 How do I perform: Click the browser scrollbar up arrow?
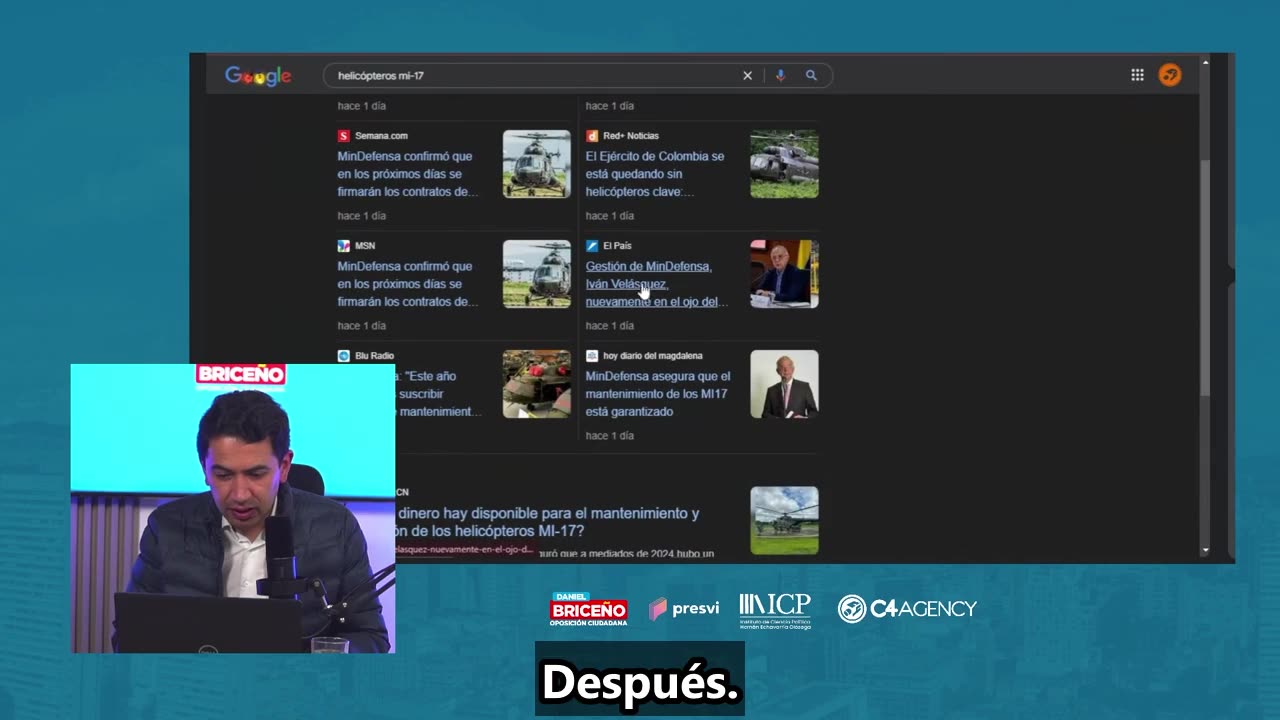pyautogui.click(x=1205, y=62)
